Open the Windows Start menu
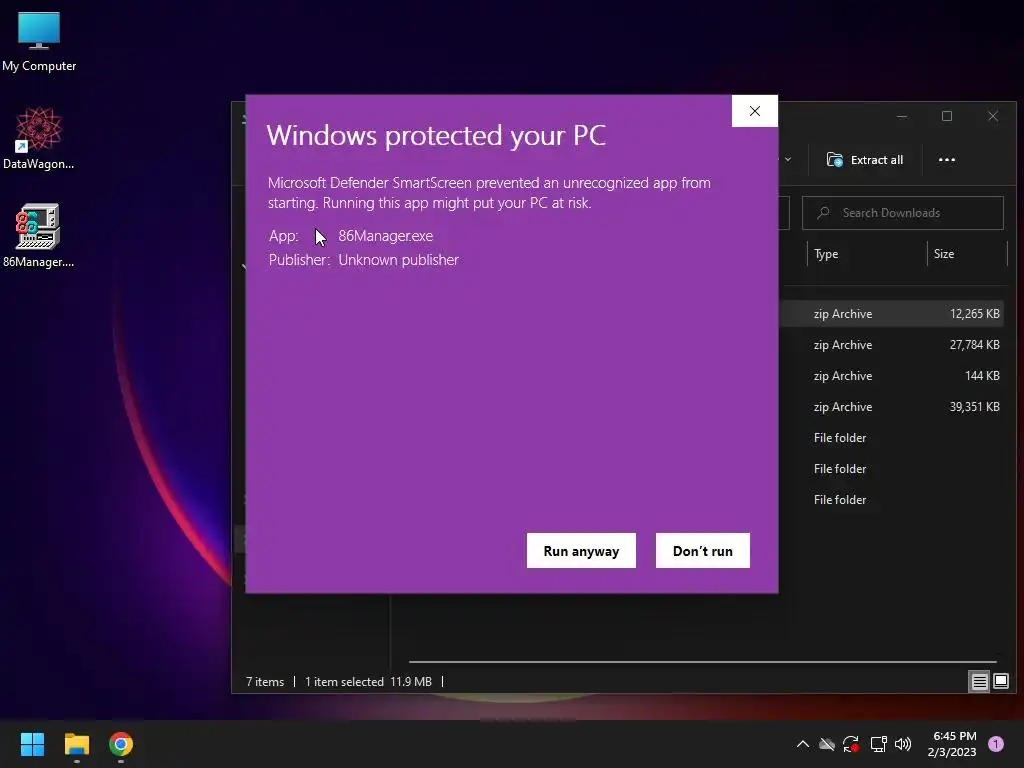1024x768 pixels. (32, 744)
